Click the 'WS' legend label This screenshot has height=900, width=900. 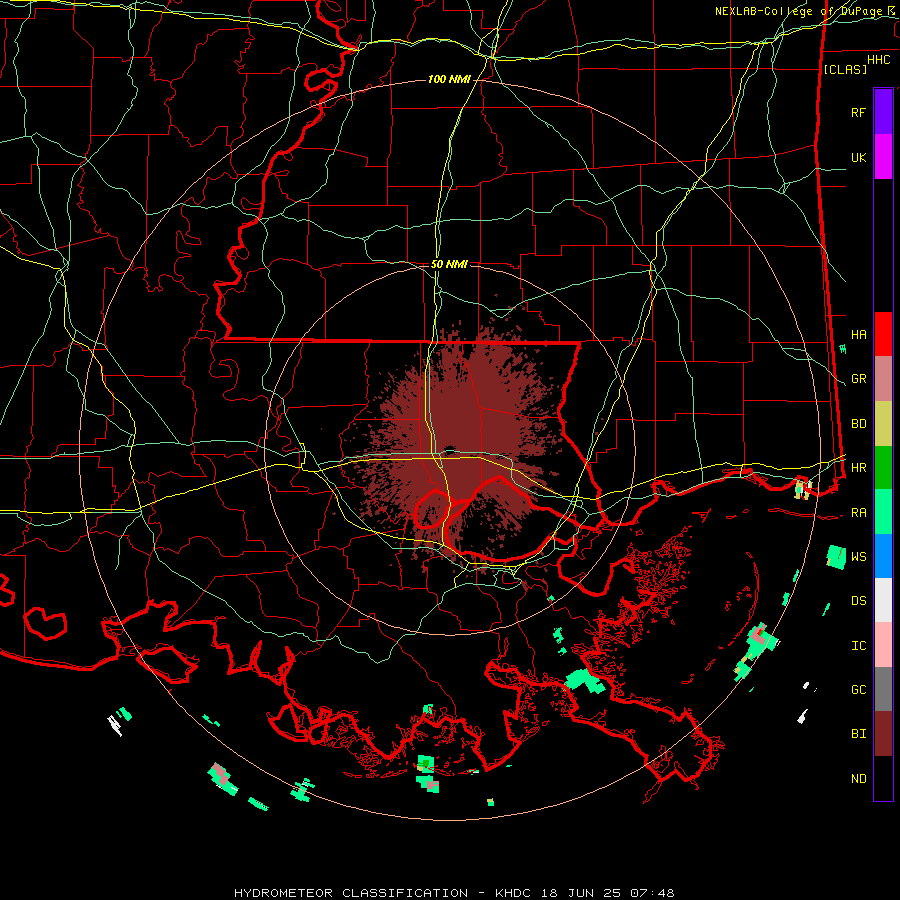tap(858, 557)
